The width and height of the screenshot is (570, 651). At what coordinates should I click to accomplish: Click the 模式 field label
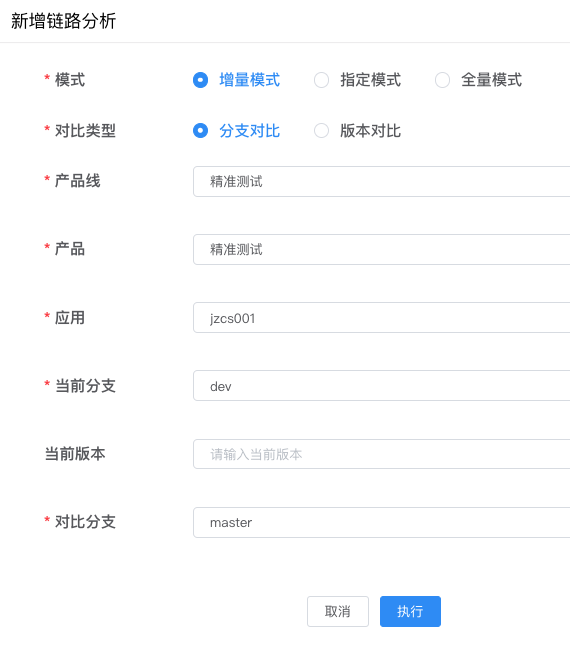click(x=70, y=80)
